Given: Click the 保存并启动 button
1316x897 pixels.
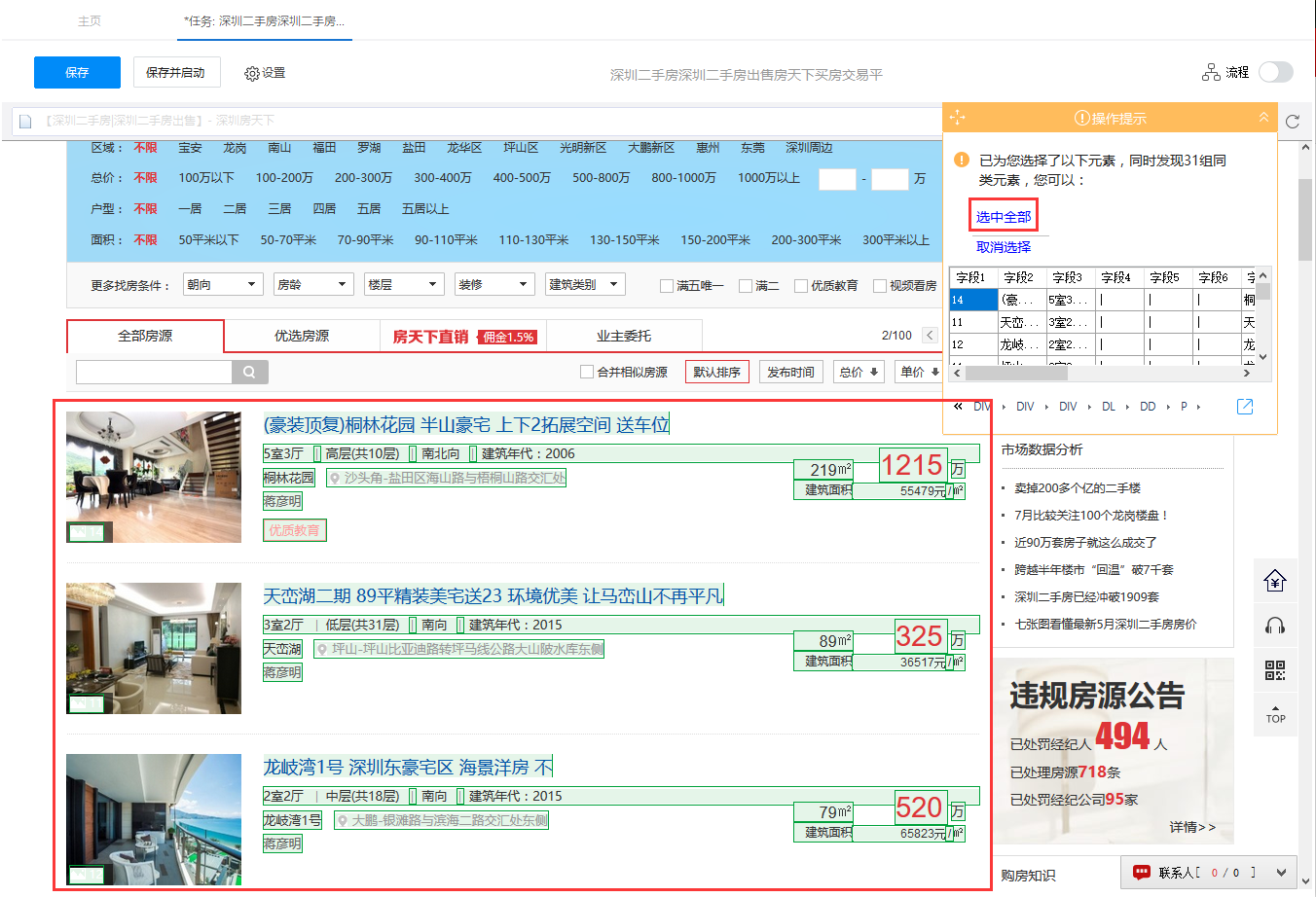Looking at the screenshot, I should click(176, 72).
